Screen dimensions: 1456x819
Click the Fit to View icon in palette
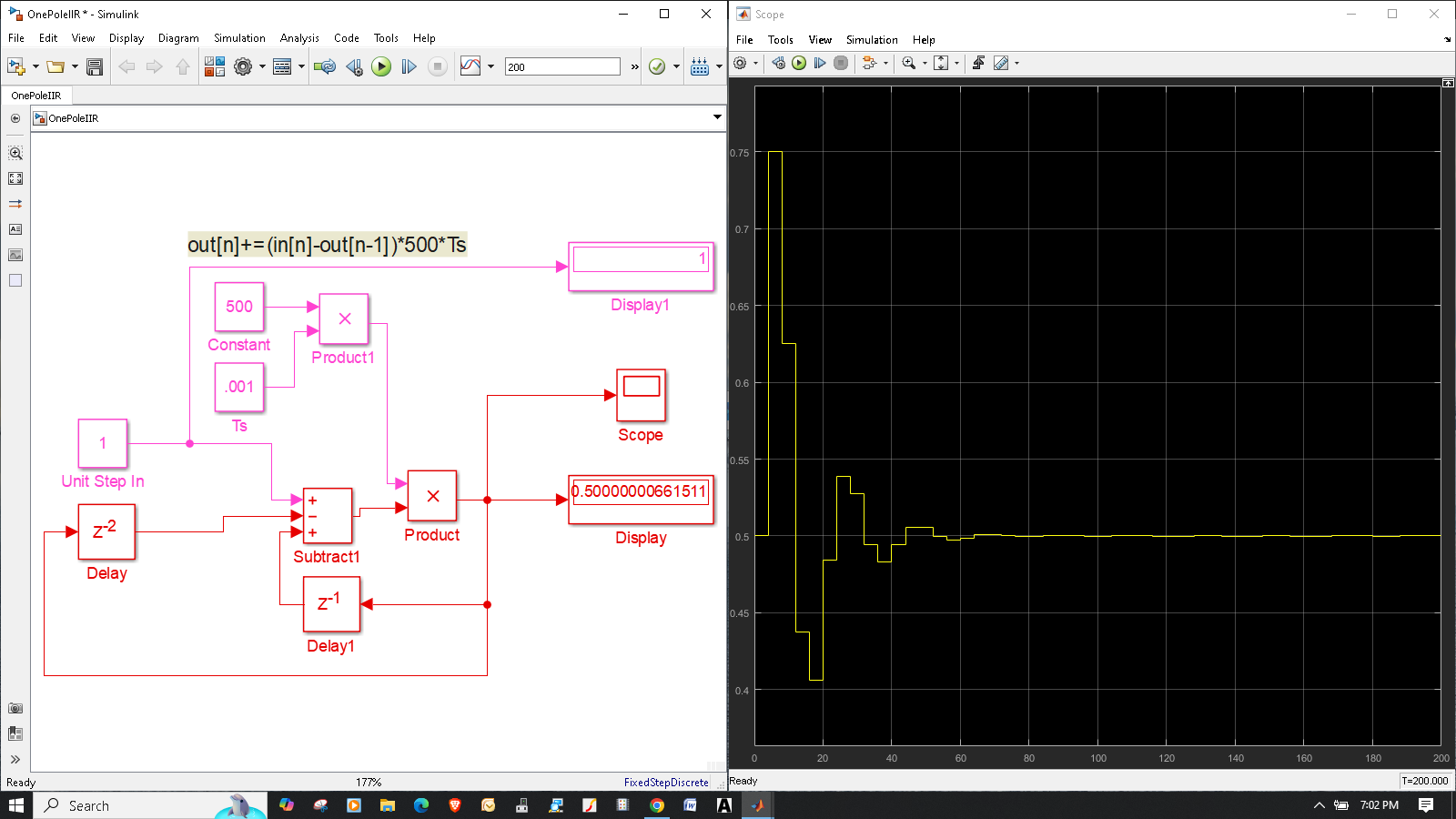15,178
